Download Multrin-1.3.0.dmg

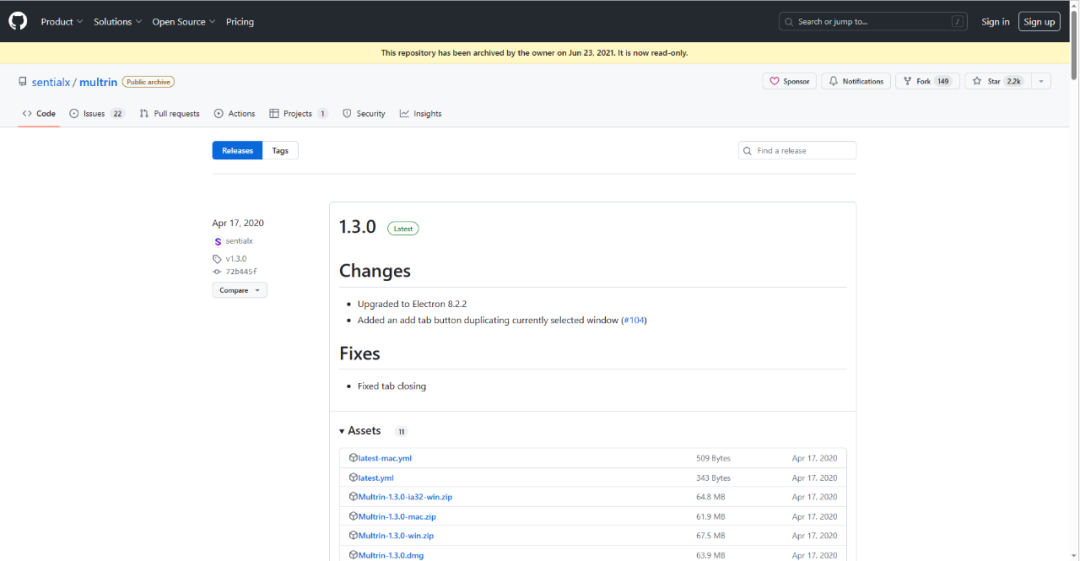coord(391,555)
